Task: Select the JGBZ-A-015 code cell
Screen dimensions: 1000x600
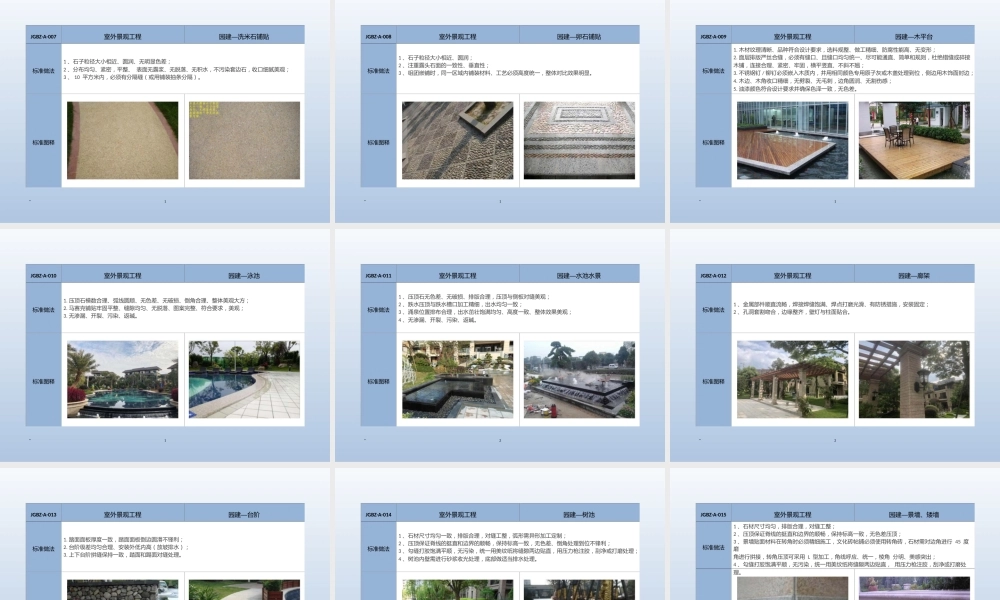Action: coord(713,514)
